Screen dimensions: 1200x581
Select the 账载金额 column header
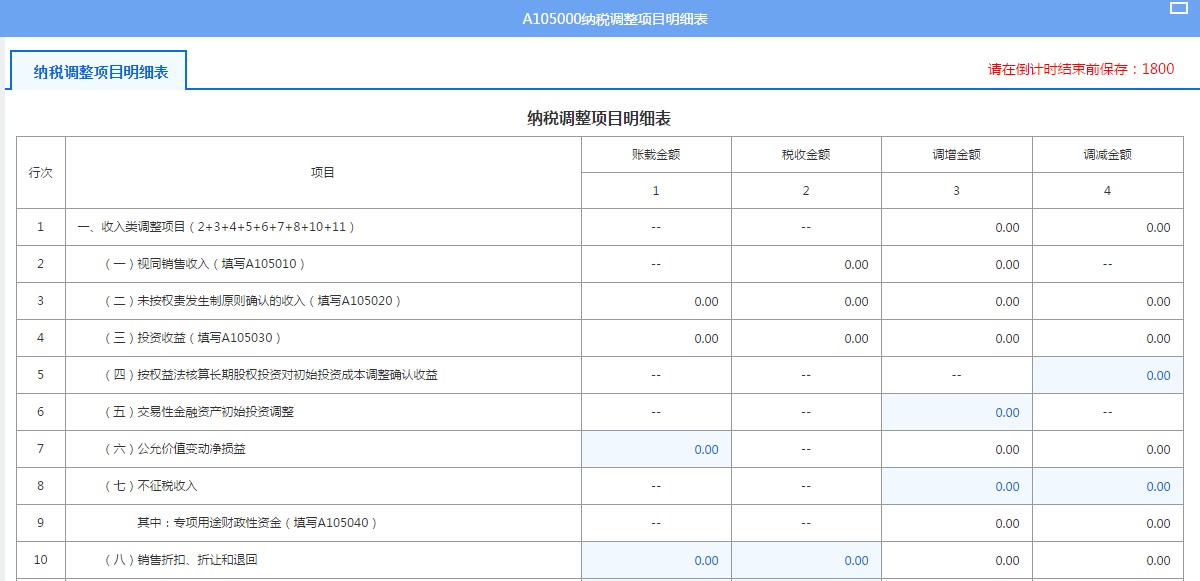click(x=656, y=153)
